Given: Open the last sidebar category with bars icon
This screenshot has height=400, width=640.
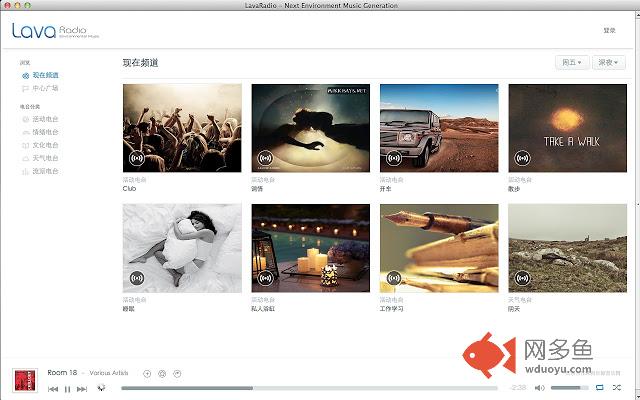Looking at the screenshot, I should pyautogui.click(x=40, y=171).
